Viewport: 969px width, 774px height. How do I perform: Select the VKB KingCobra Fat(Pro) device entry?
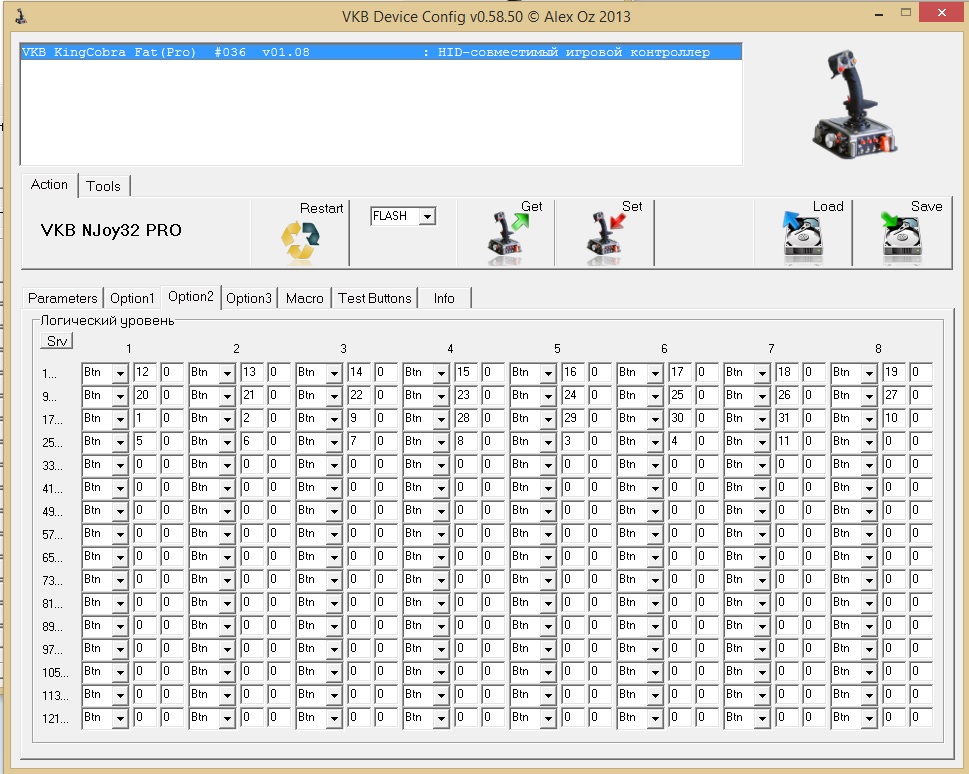click(381, 52)
